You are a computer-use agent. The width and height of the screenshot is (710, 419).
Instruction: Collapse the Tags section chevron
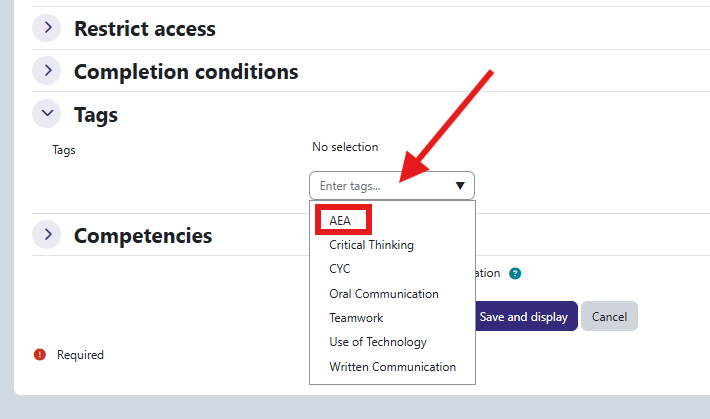tap(47, 113)
